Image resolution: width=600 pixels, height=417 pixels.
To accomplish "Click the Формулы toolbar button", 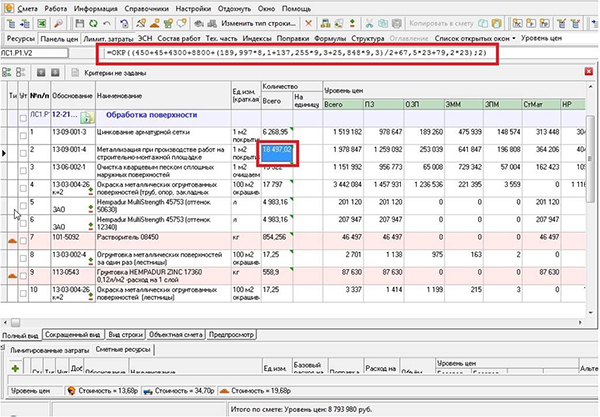I will pos(330,38).
